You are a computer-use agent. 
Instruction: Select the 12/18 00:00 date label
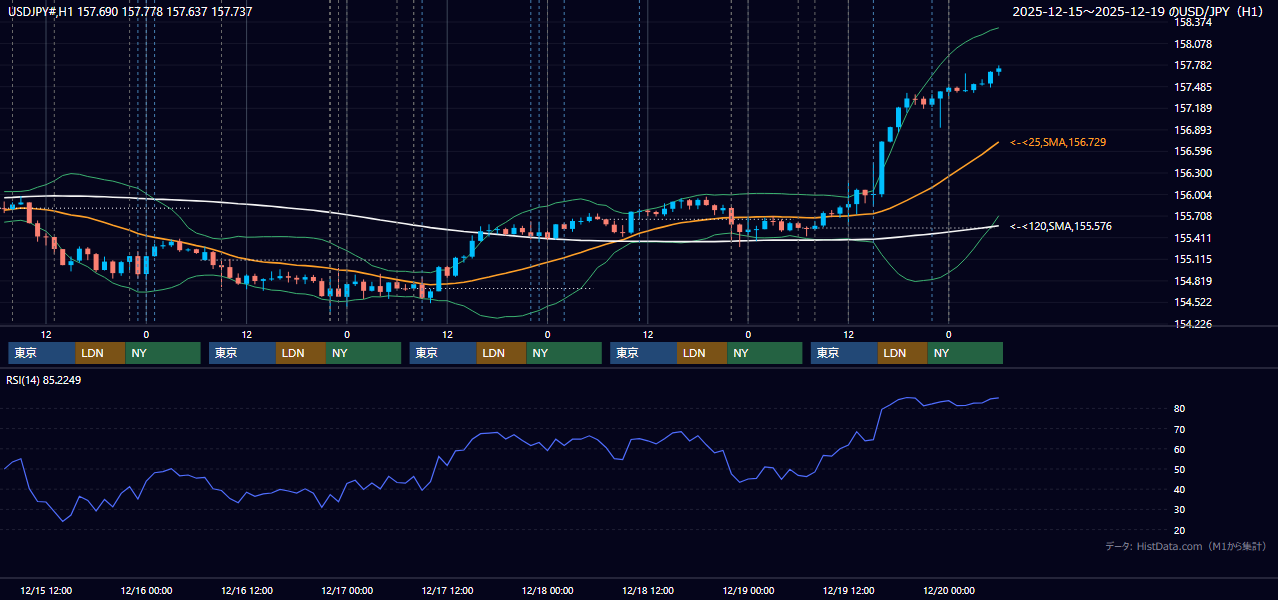[x=547, y=590]
